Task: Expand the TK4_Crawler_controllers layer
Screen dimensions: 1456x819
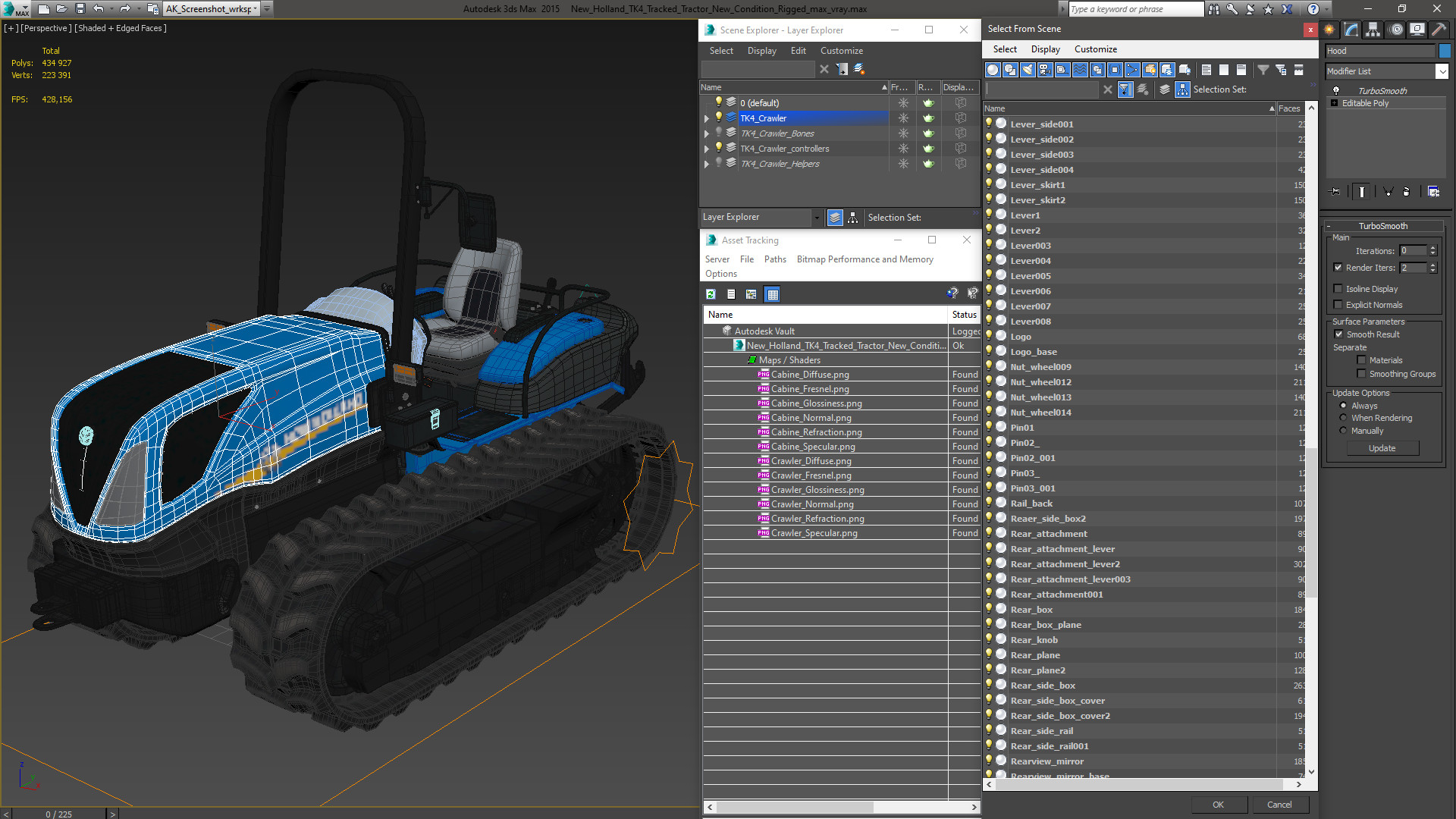Action: (707, 149)
